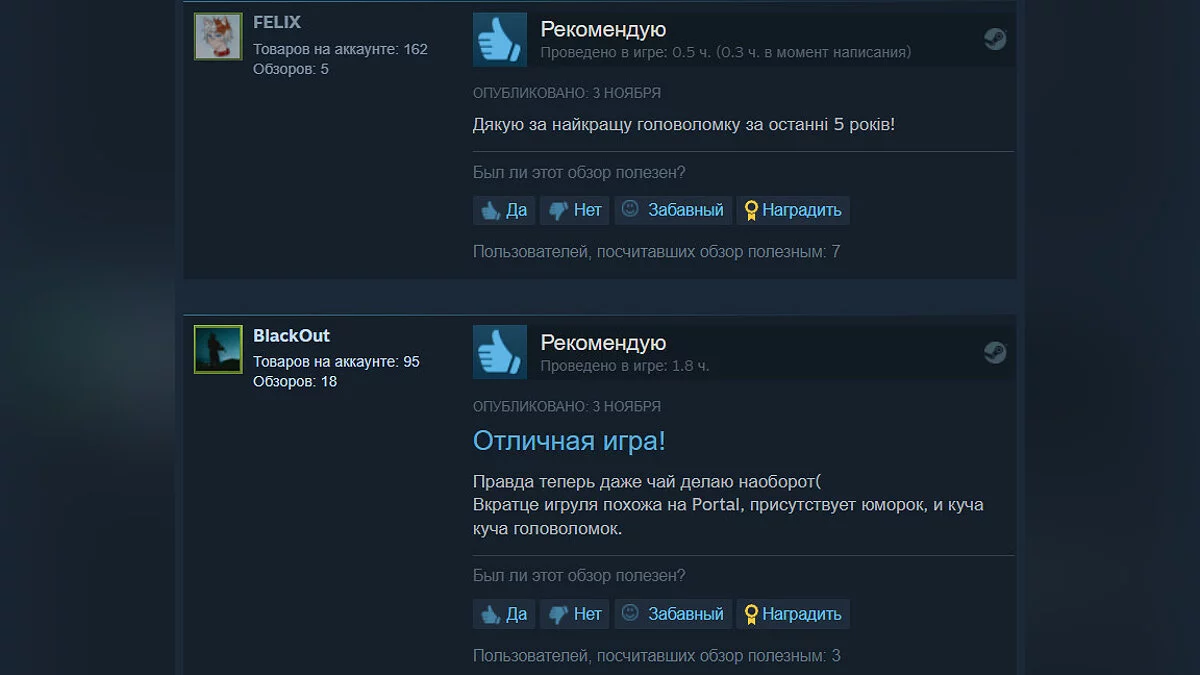
Task: Vote "Нет" on BlackOut's review
Action: [x=574, y=614]
